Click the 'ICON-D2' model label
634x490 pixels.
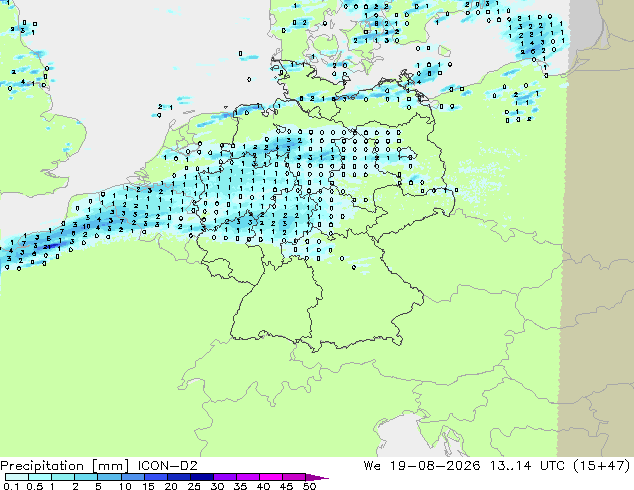[x=167, y=466]
